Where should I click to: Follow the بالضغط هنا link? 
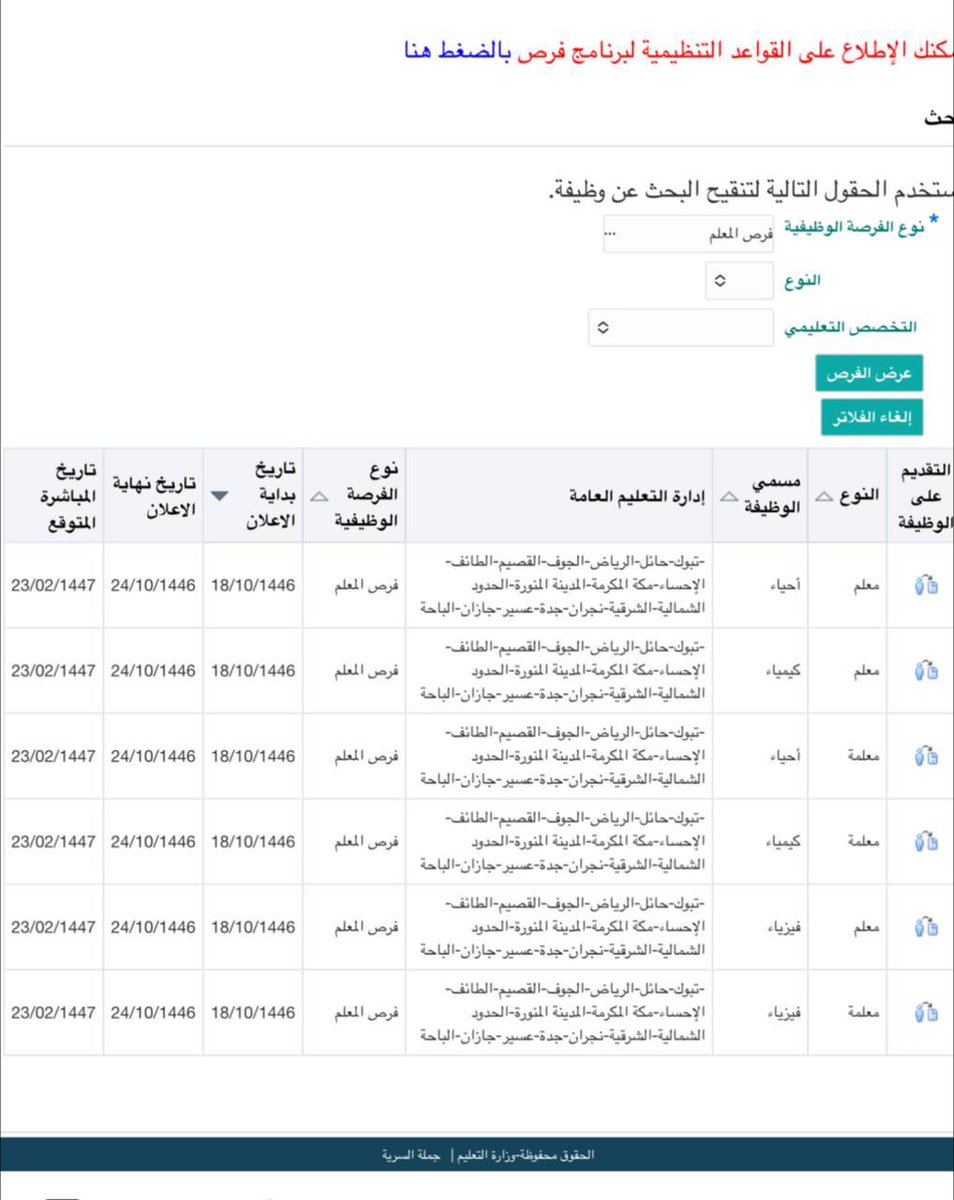[x=459, y=51]
